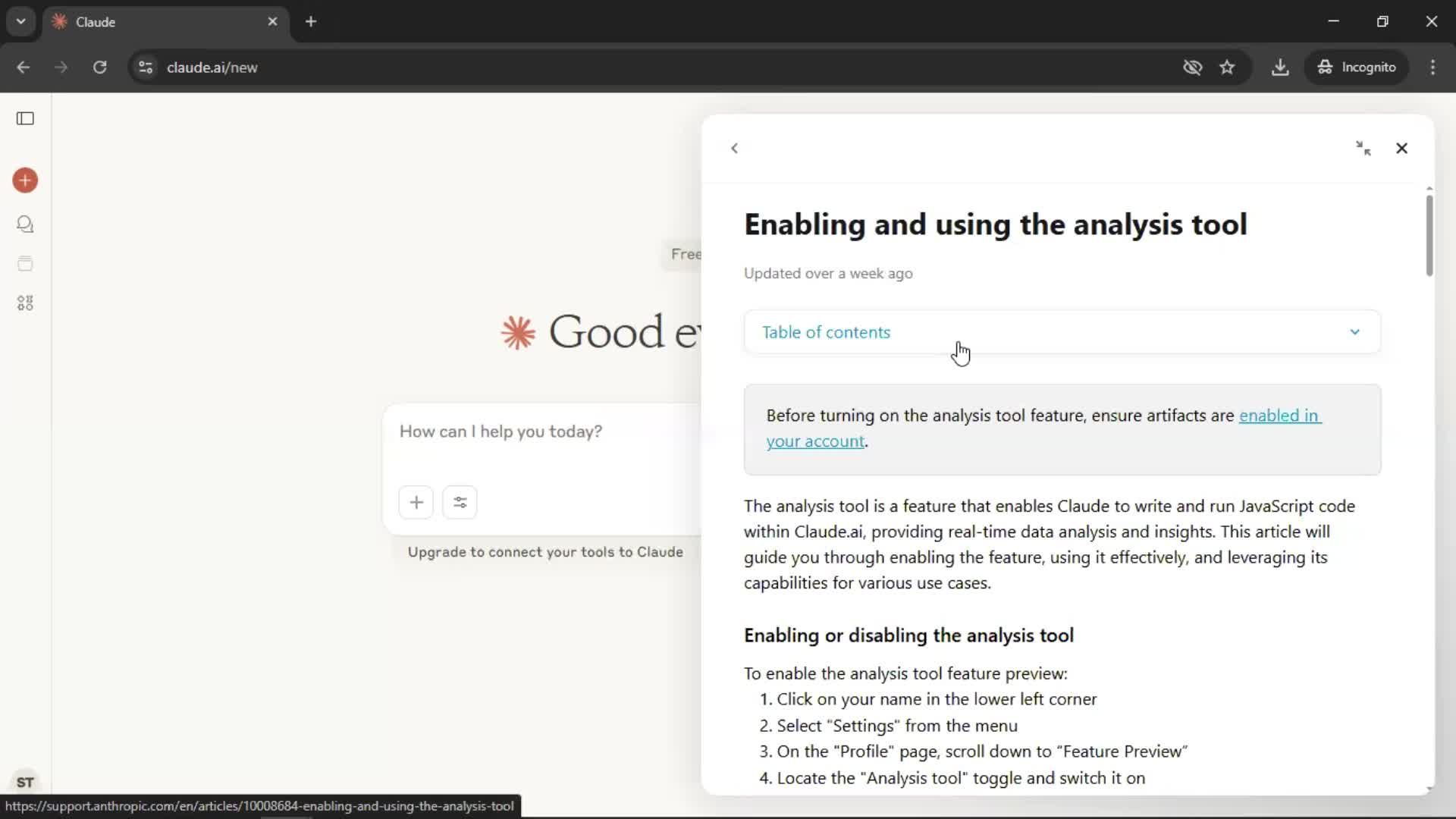Open the tab search dropdown arrow
The height and width of the screenshot is (819, 1456).
click(21, 21)
